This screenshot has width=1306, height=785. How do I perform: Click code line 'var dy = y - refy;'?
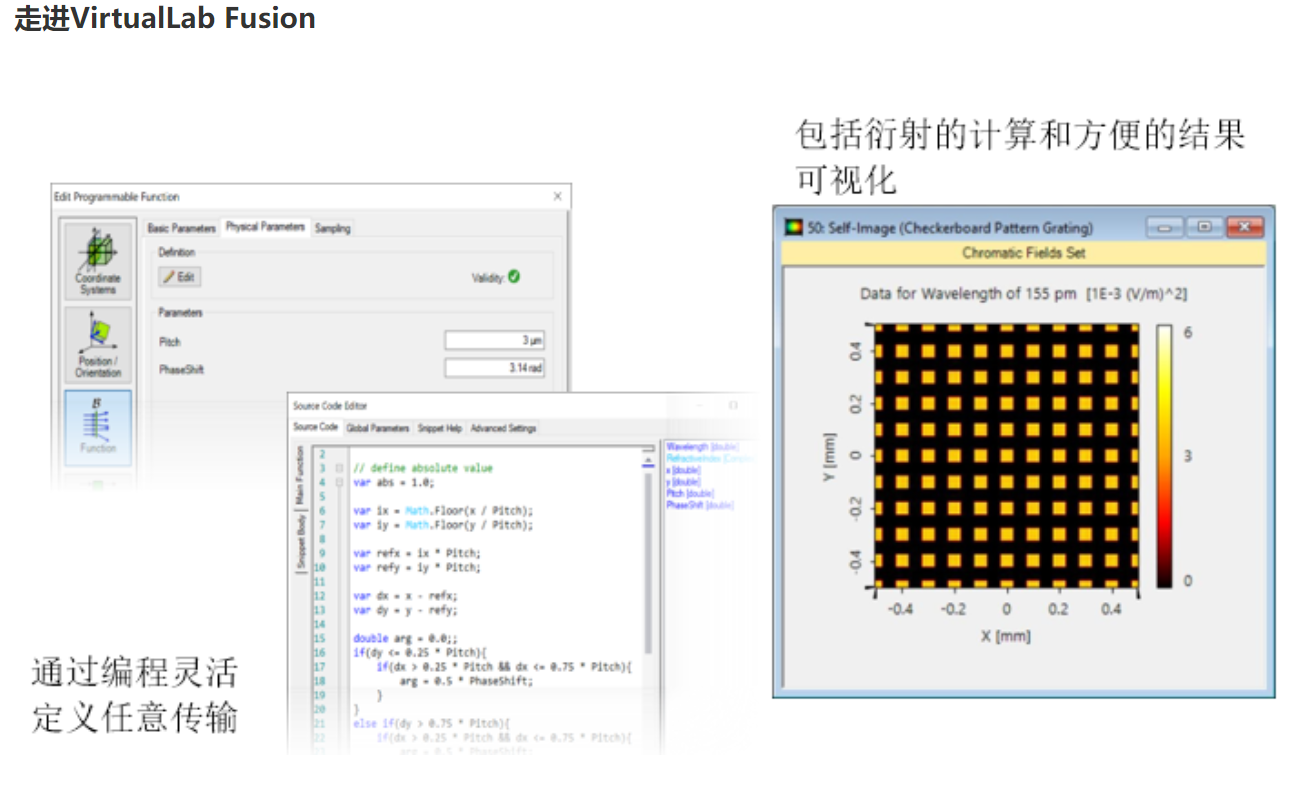point(406,609)
